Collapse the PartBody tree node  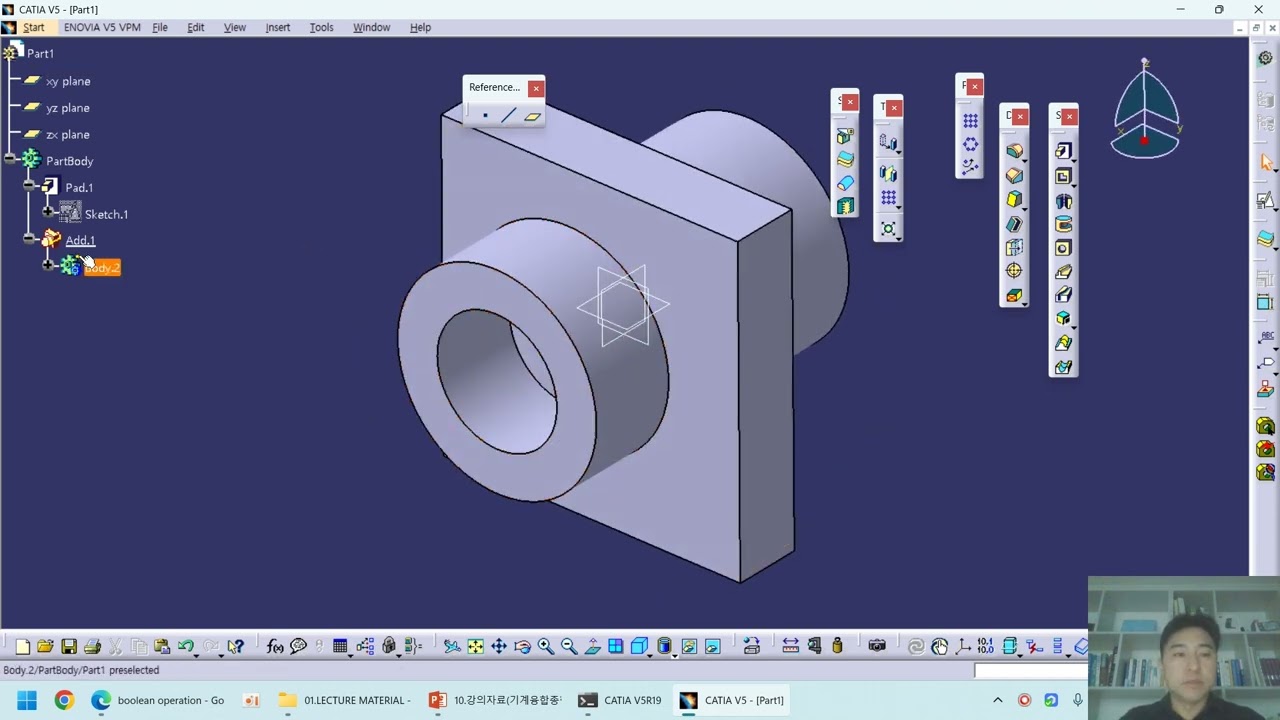click(10, 158)
